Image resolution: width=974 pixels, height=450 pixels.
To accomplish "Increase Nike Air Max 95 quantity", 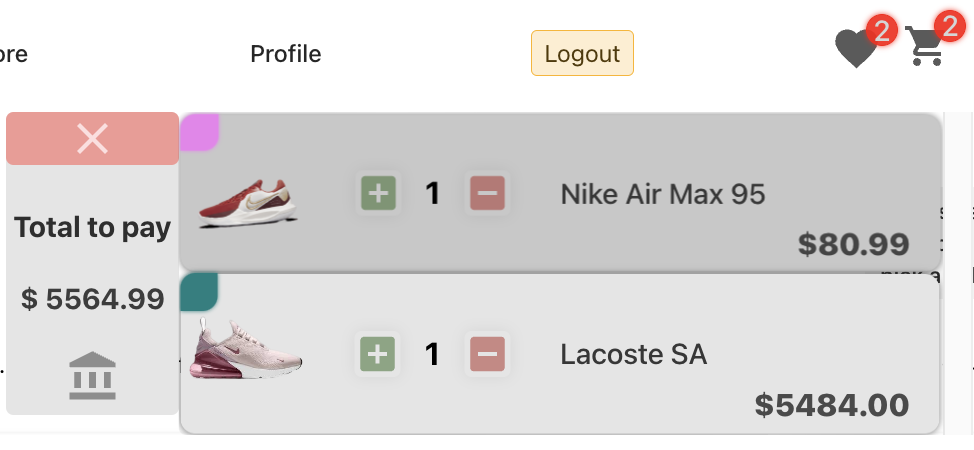I will point(378,193).
